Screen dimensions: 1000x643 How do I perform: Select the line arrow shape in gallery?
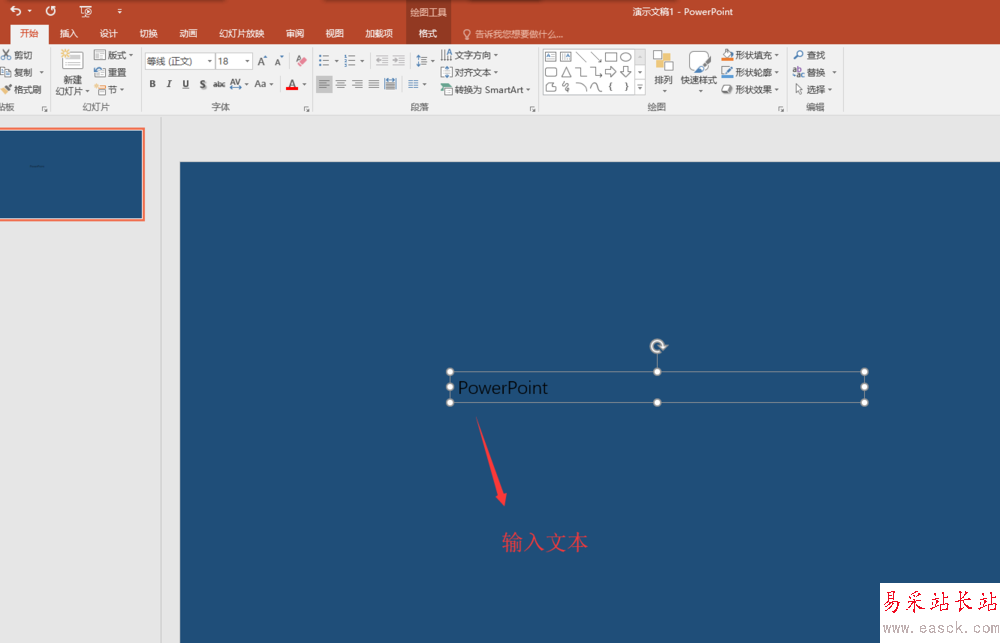tap(596, 57)
